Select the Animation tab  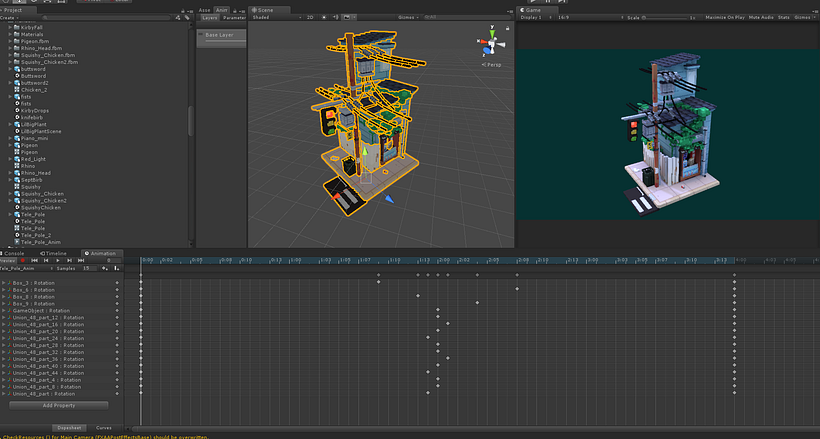pyautogui.click(x=100, y=253)
